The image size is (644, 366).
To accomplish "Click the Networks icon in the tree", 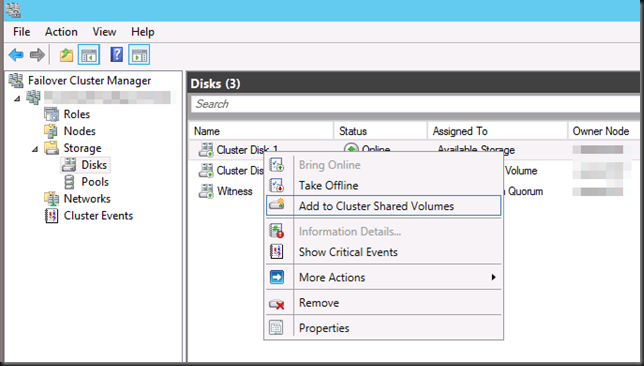I will coord(52,199).
